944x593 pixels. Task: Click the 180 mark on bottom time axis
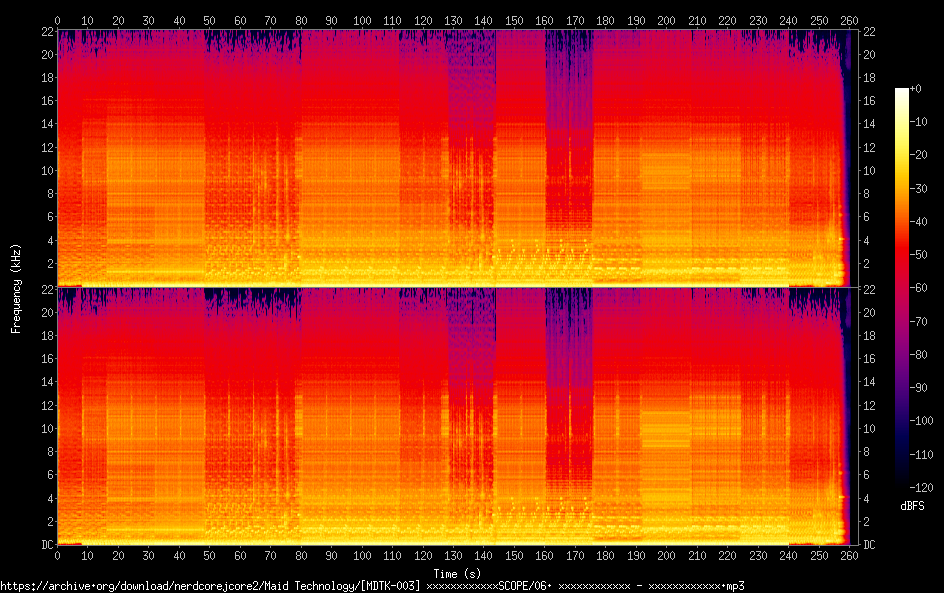coord(607,555)
